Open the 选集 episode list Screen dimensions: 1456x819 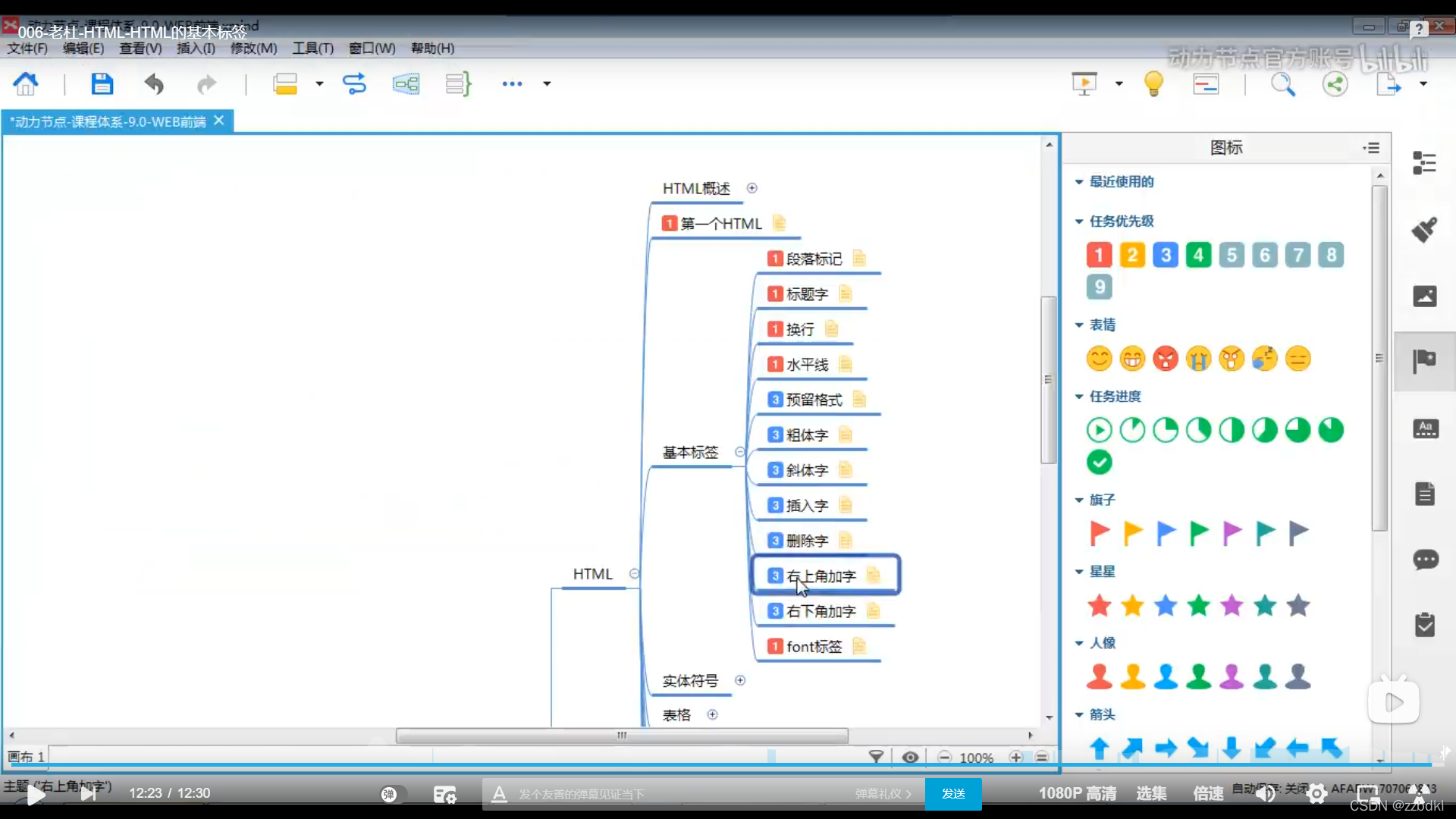click(1151, 793)
